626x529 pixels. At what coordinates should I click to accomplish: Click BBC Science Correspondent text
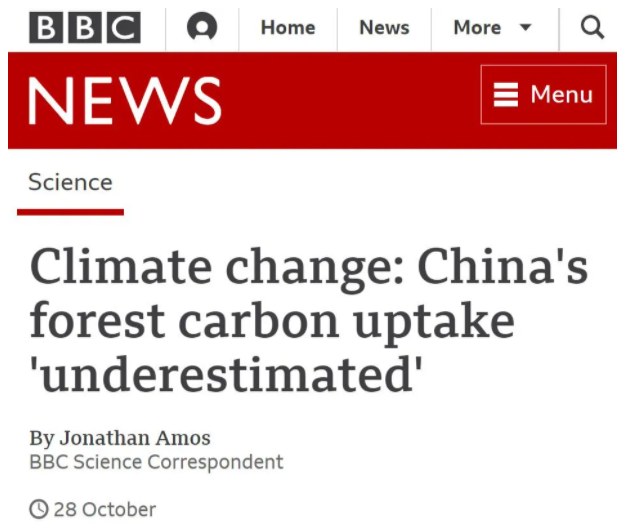(156, 462)
